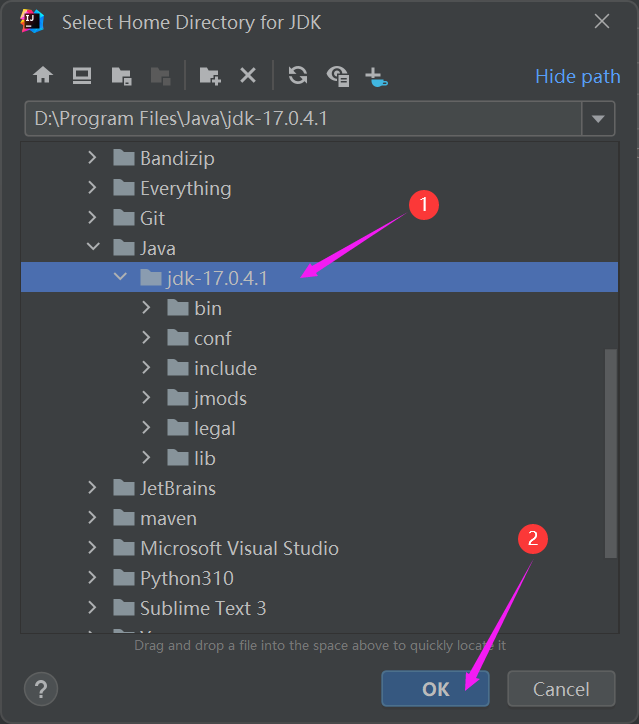Select the include subfolder
This screenshot has width=639, height=724.
tap(319, 368)
